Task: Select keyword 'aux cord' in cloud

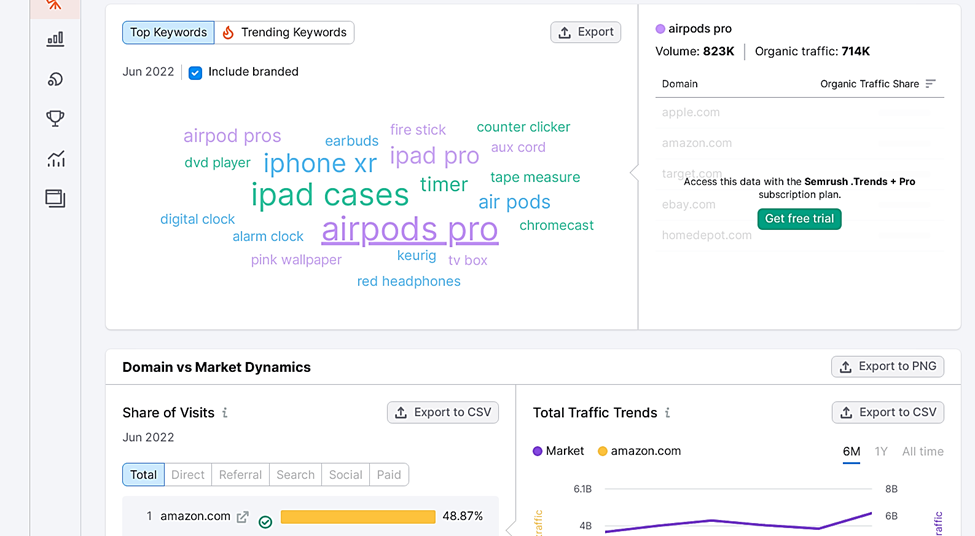Action: pos(518,147)
